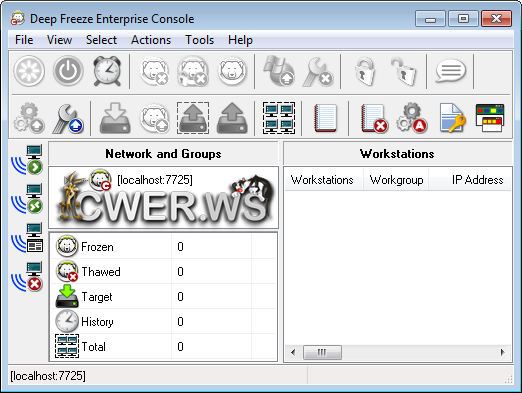
Task: Open the Tools menu
Action: [x=200, y=40]
